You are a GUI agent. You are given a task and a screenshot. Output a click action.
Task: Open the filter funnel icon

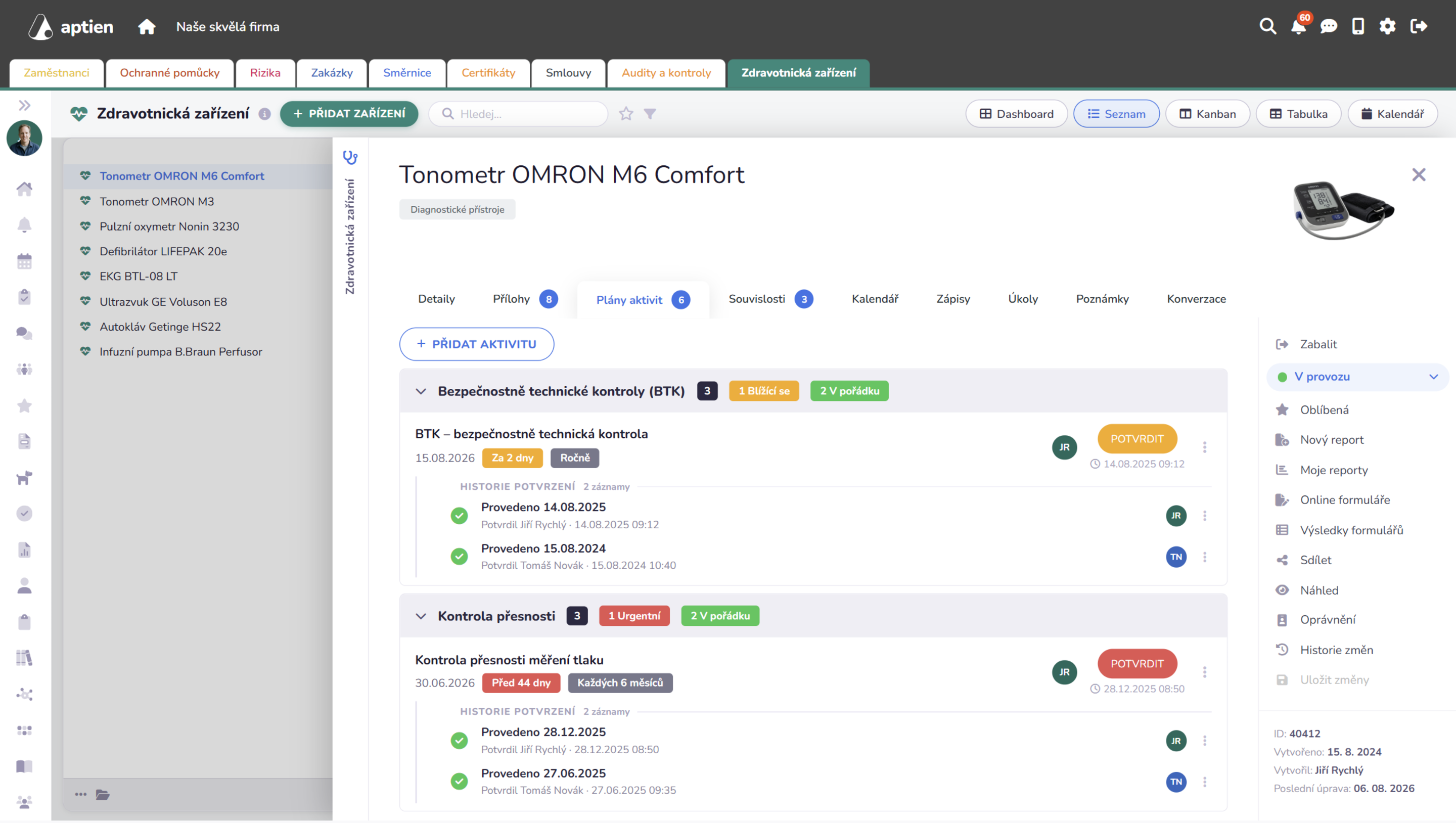coord(650,114)
